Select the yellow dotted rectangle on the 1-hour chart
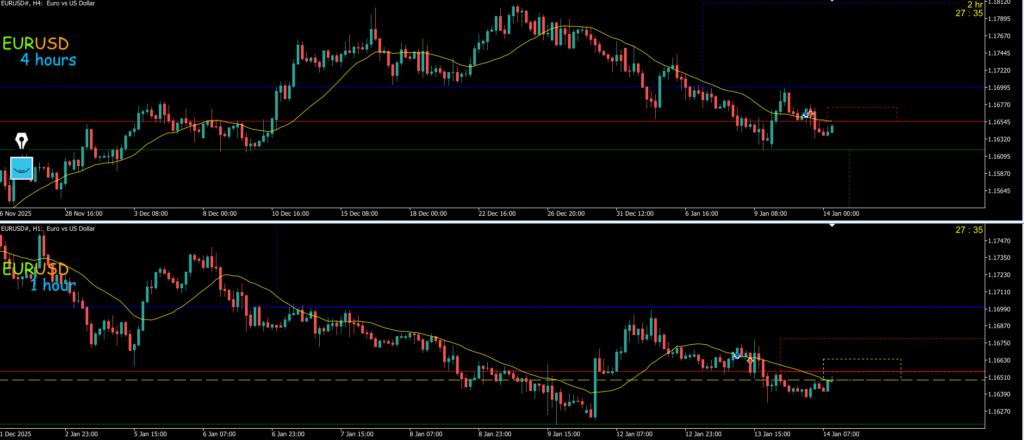1024x440 pixels. coord(862,368)
